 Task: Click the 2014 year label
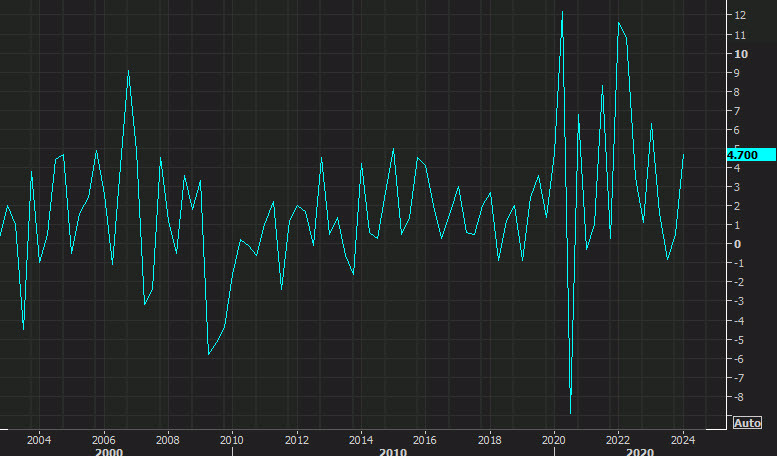coord(361,440)
